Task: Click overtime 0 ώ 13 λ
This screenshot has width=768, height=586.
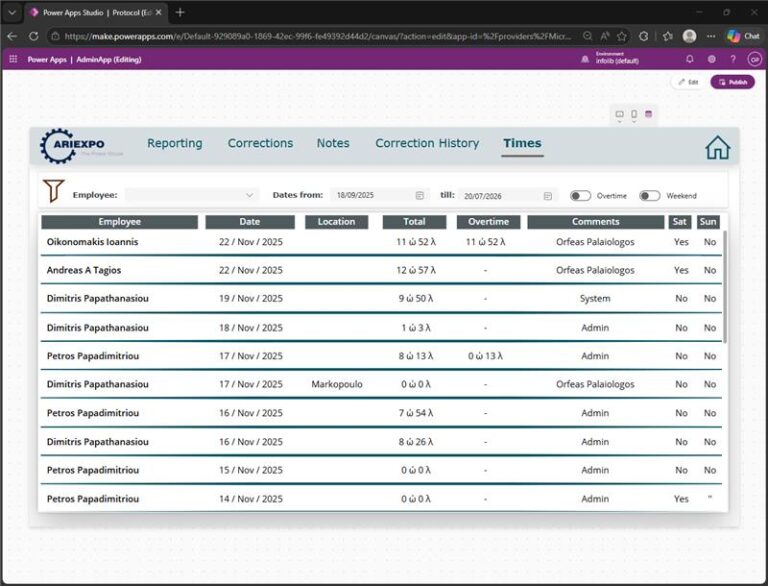Action: [x=485, y=356]
